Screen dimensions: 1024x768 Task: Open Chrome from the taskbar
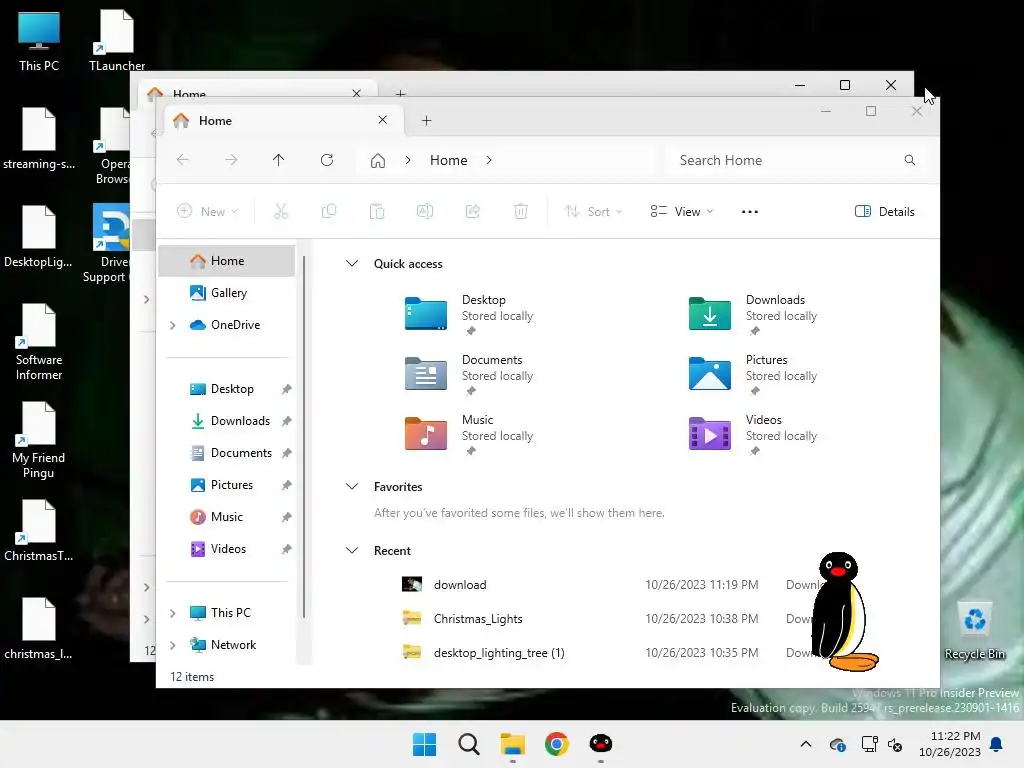click(556, 744)
